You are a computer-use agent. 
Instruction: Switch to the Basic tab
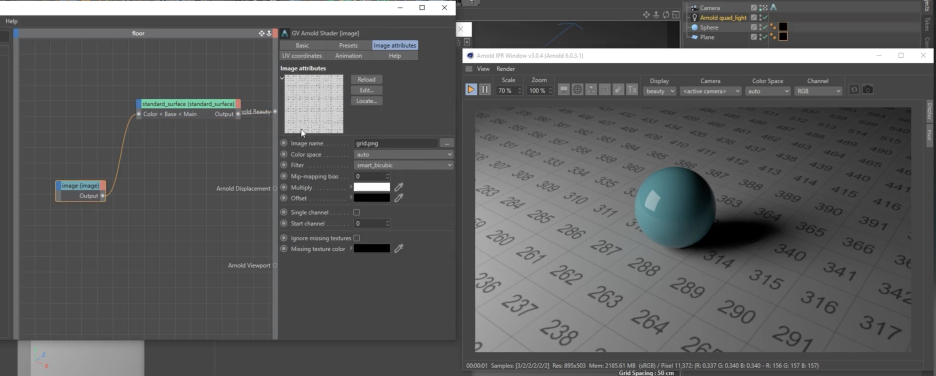click(302, 45)
